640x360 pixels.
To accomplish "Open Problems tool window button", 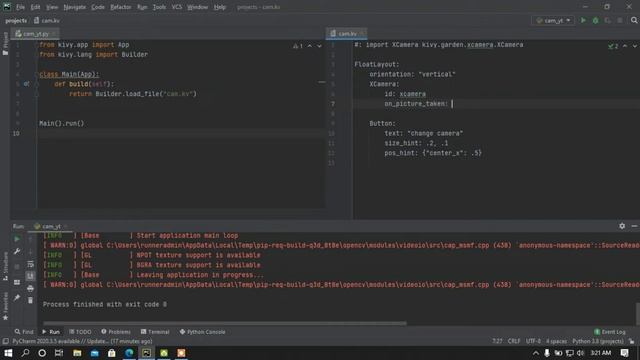I will [116, 332].
